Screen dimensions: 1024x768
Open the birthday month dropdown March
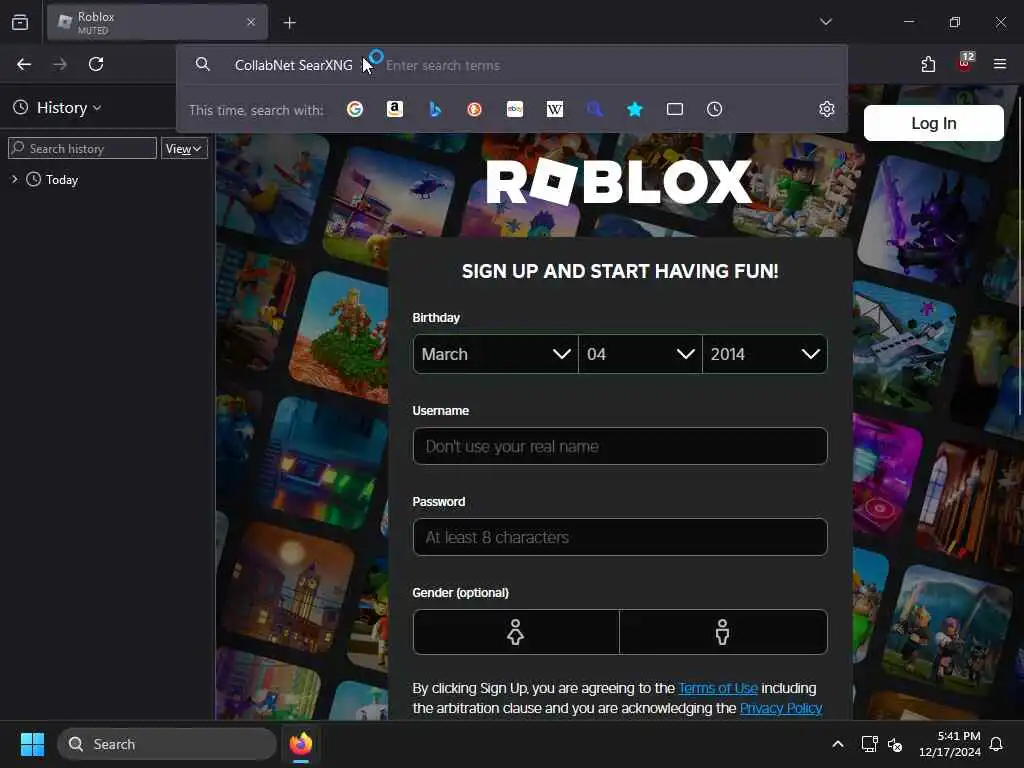pos(496,354)
